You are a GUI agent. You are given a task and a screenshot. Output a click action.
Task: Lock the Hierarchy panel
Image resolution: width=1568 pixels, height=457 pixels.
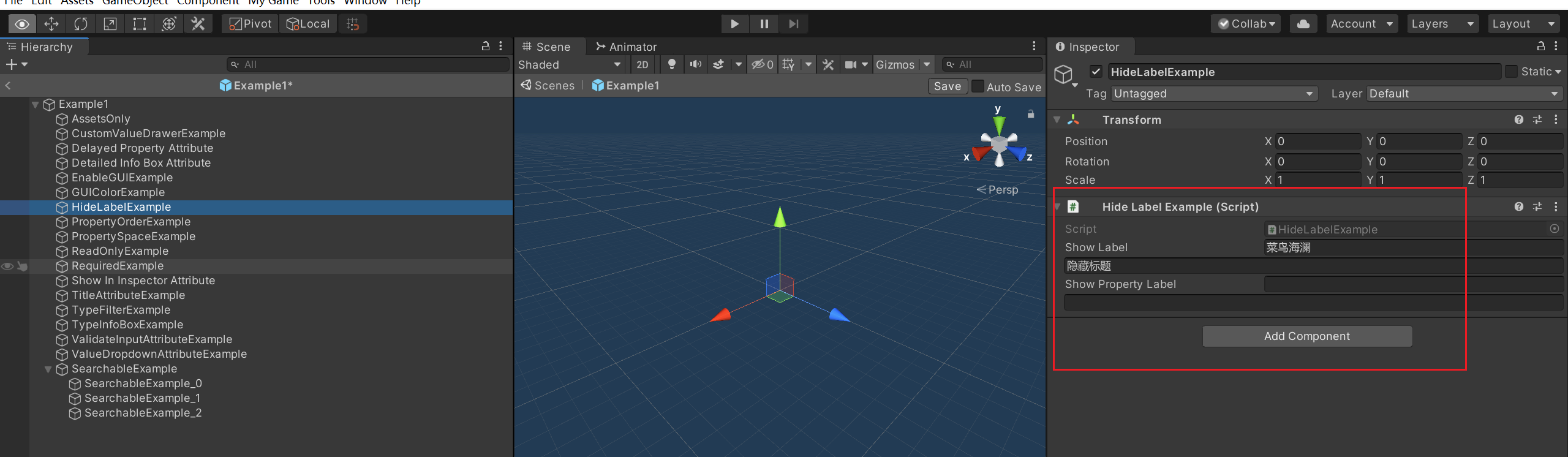[x=486, y=46]
